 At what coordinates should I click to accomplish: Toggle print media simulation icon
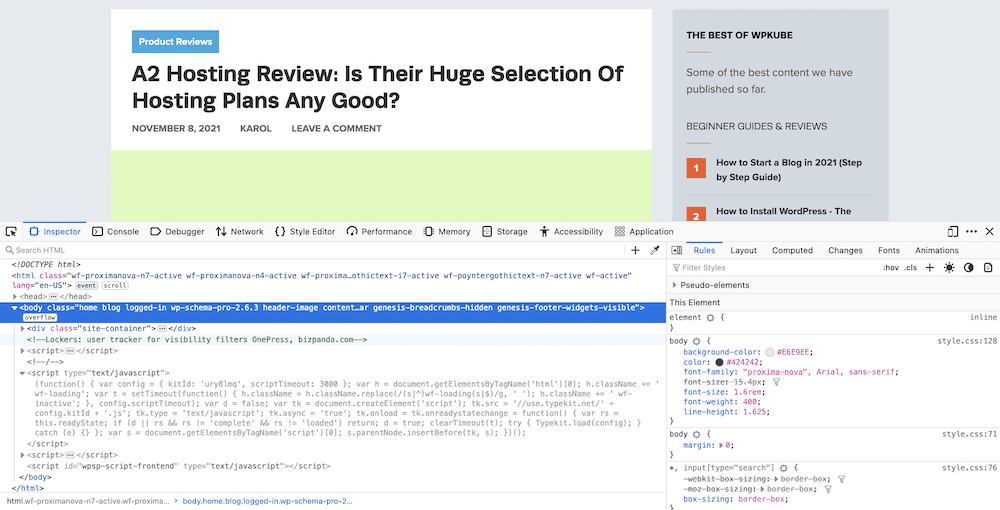click(988, 268)
